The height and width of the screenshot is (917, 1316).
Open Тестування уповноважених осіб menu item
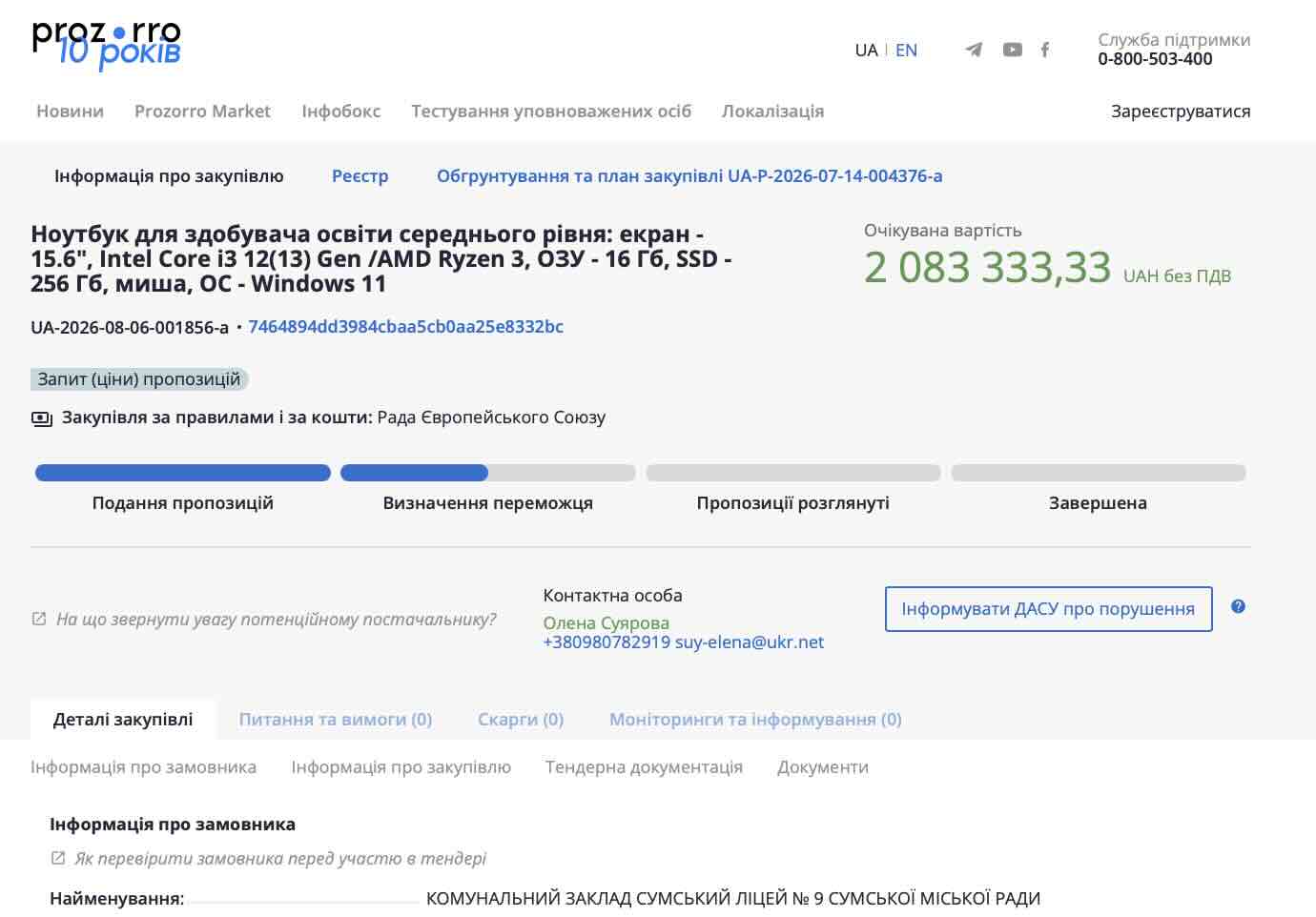(551, 111)
